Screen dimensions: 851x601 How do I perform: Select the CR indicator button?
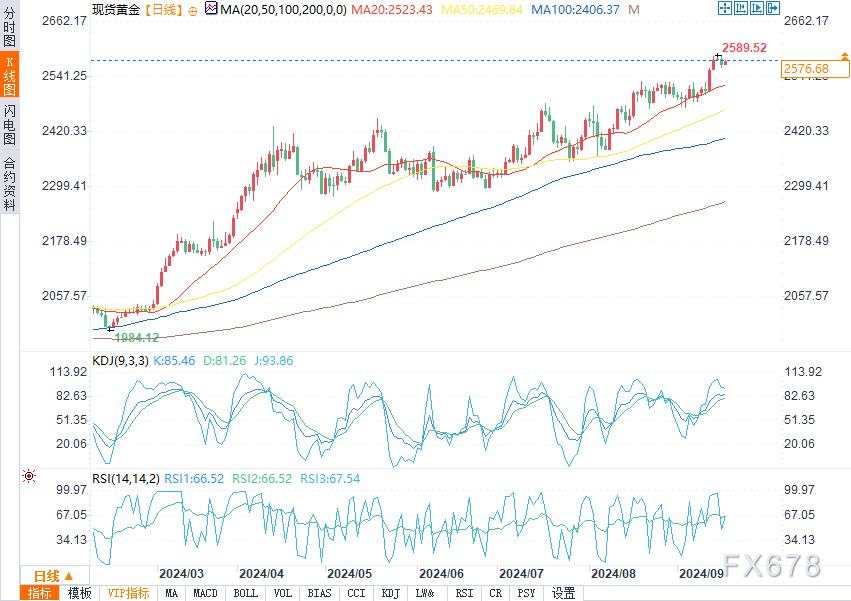tap(495, 593)
